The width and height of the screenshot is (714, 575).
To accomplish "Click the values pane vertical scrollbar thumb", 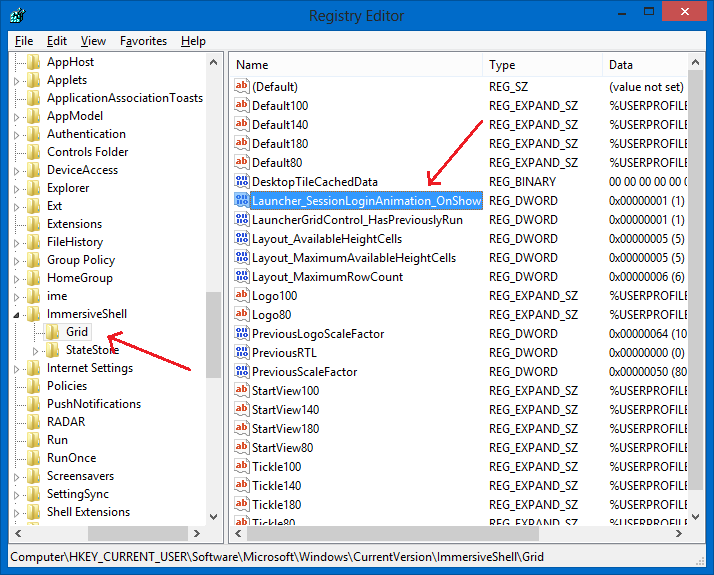I will point(695,280).
